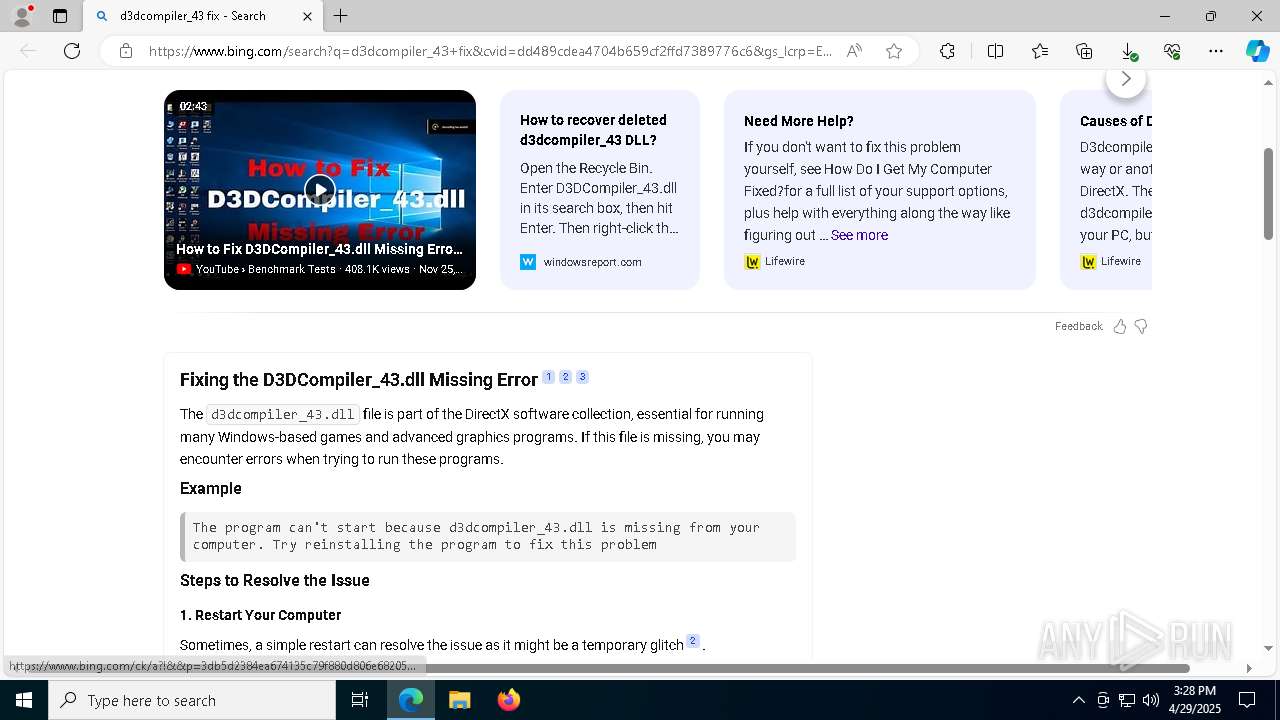Open Downloads icon in toolbar
Image resolution: width=1280 pixels, height=720 pixels.
tap(1128, 51)
